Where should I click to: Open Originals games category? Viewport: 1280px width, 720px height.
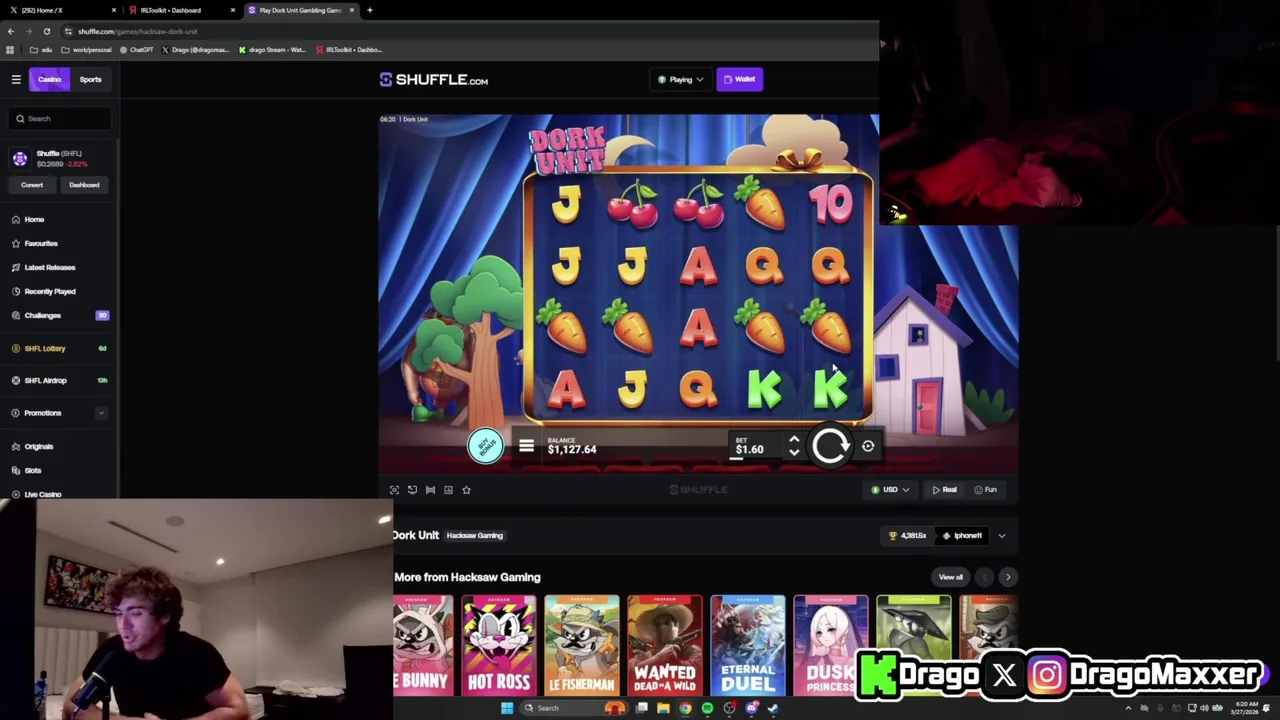(x=38, y=446)
